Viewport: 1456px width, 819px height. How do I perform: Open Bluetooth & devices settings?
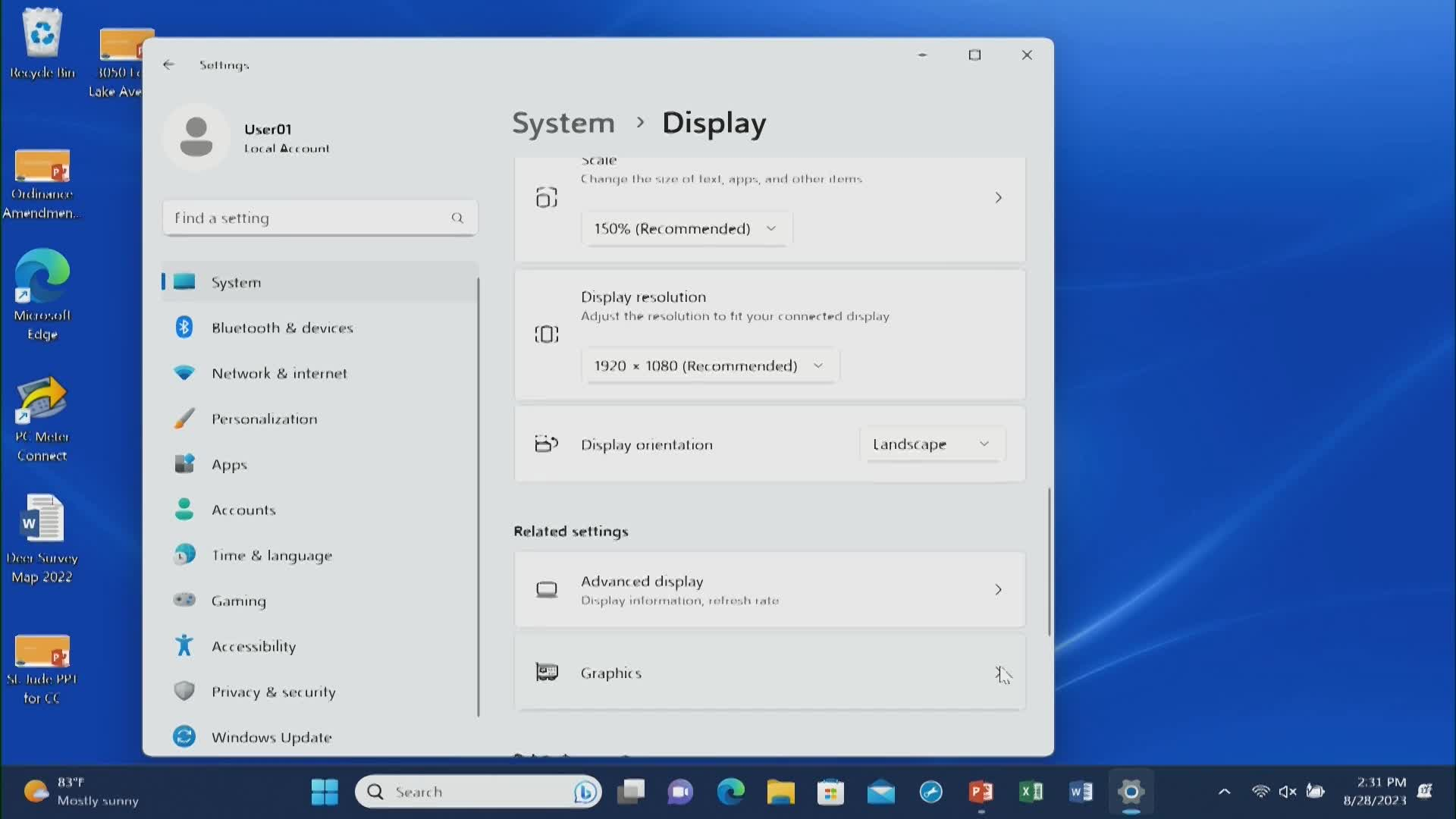[x=281, y=328]
